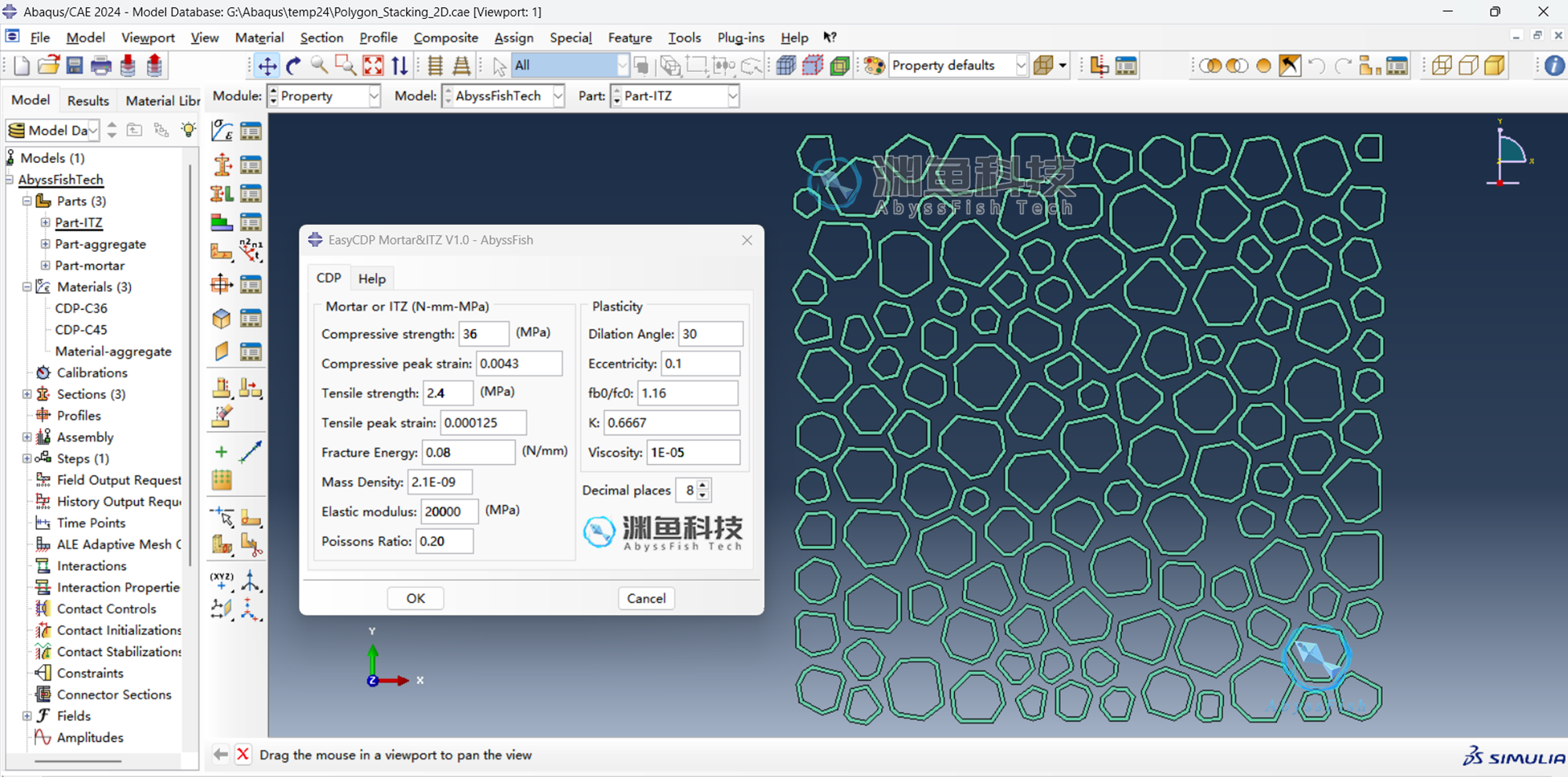Click the model tree lightbulb icon
The width and height of the screenshot is (1568, 777).
tap(188, 130)
